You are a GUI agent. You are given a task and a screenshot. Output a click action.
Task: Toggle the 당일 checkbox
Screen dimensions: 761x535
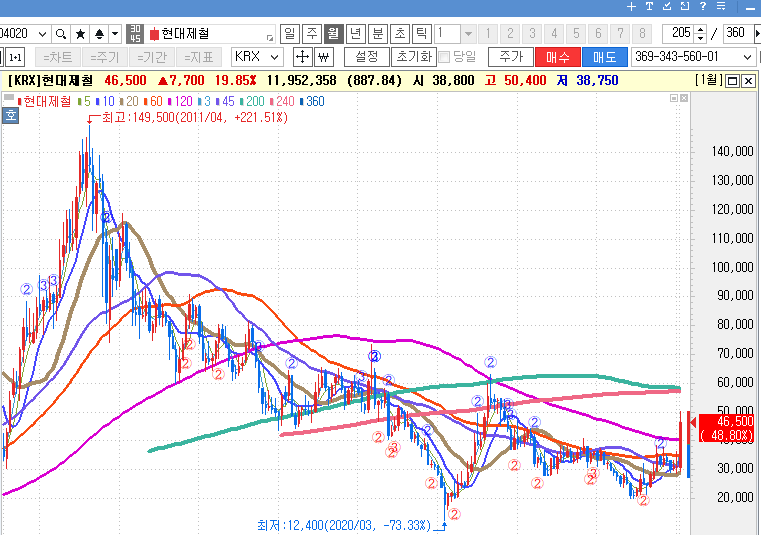pos(444,57)
